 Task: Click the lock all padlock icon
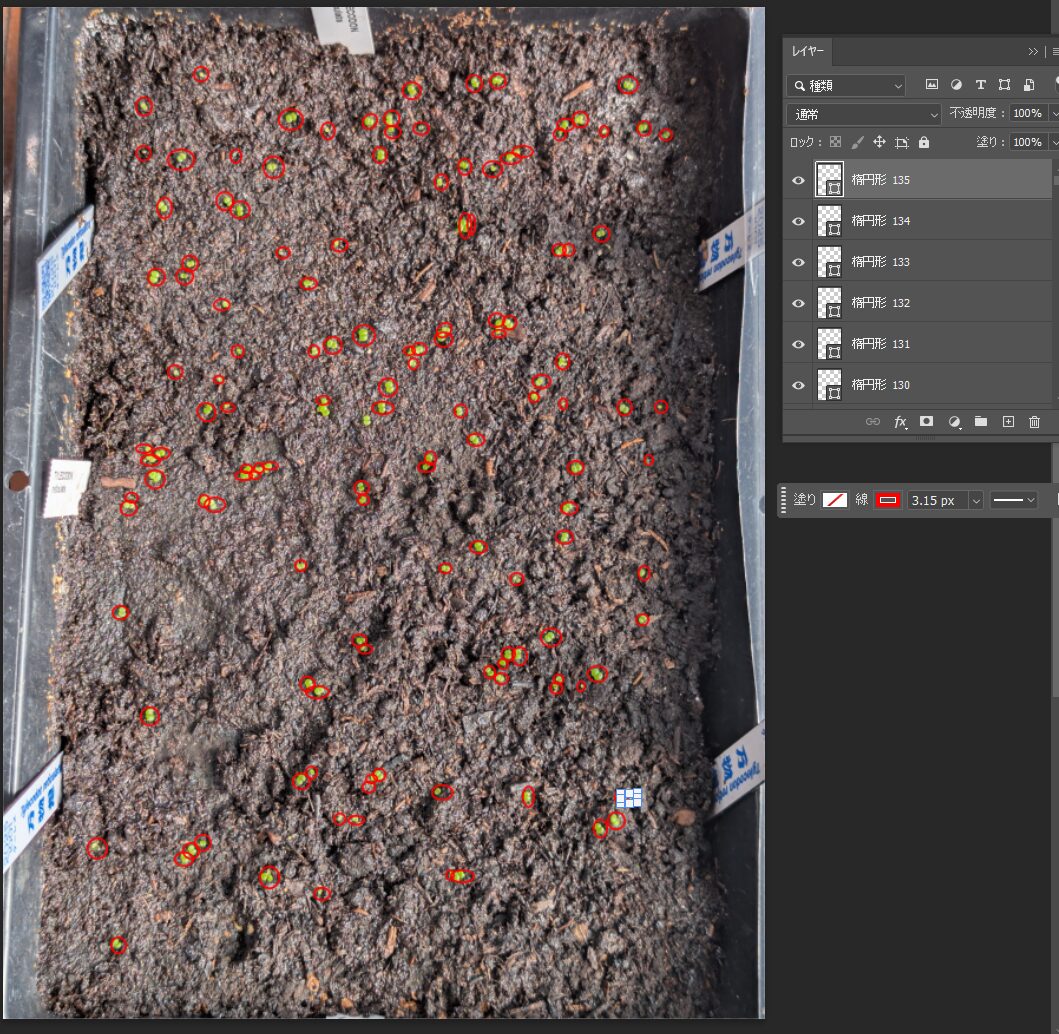[x=924, y=142]
